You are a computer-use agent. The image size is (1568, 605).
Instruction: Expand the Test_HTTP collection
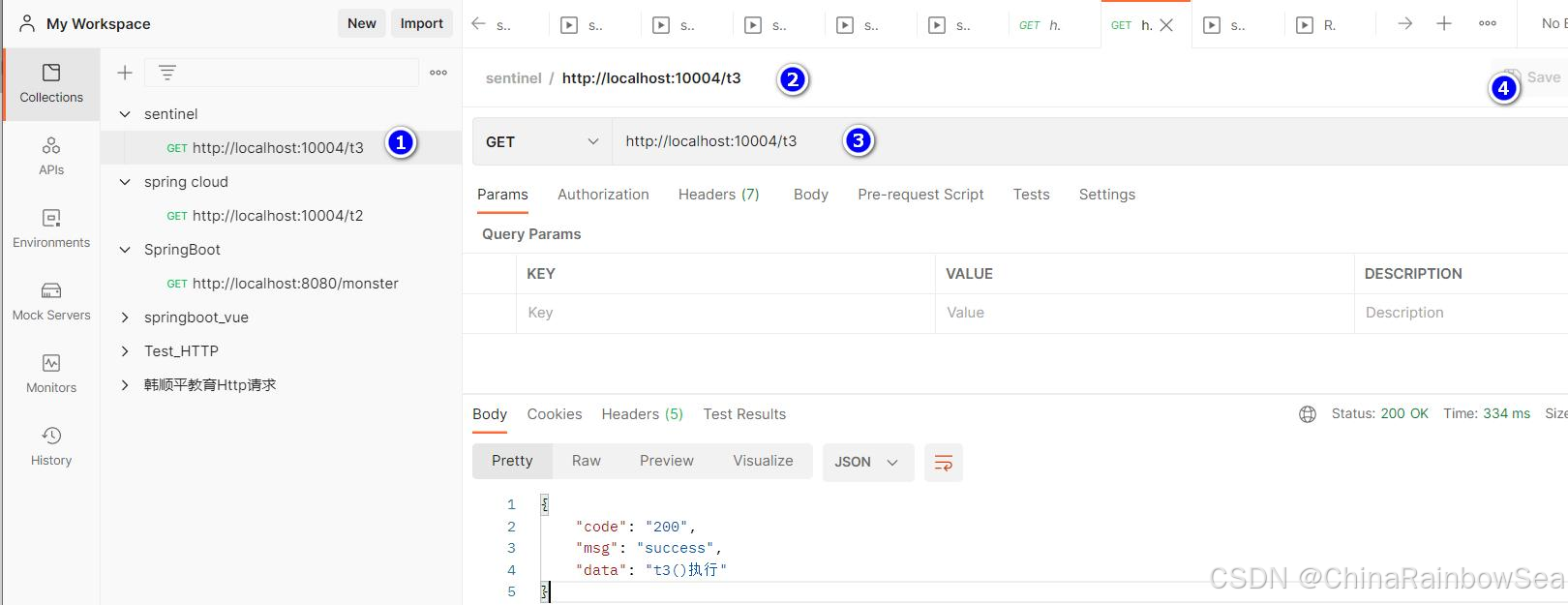(125, 351)
